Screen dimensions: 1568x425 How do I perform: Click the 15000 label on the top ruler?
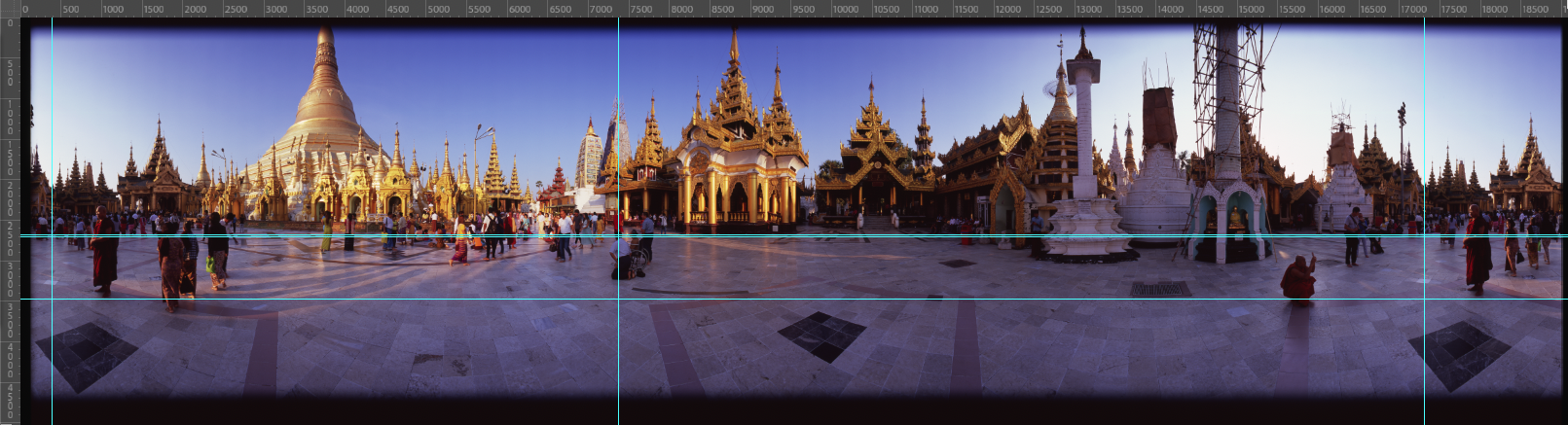[1252, 9]
